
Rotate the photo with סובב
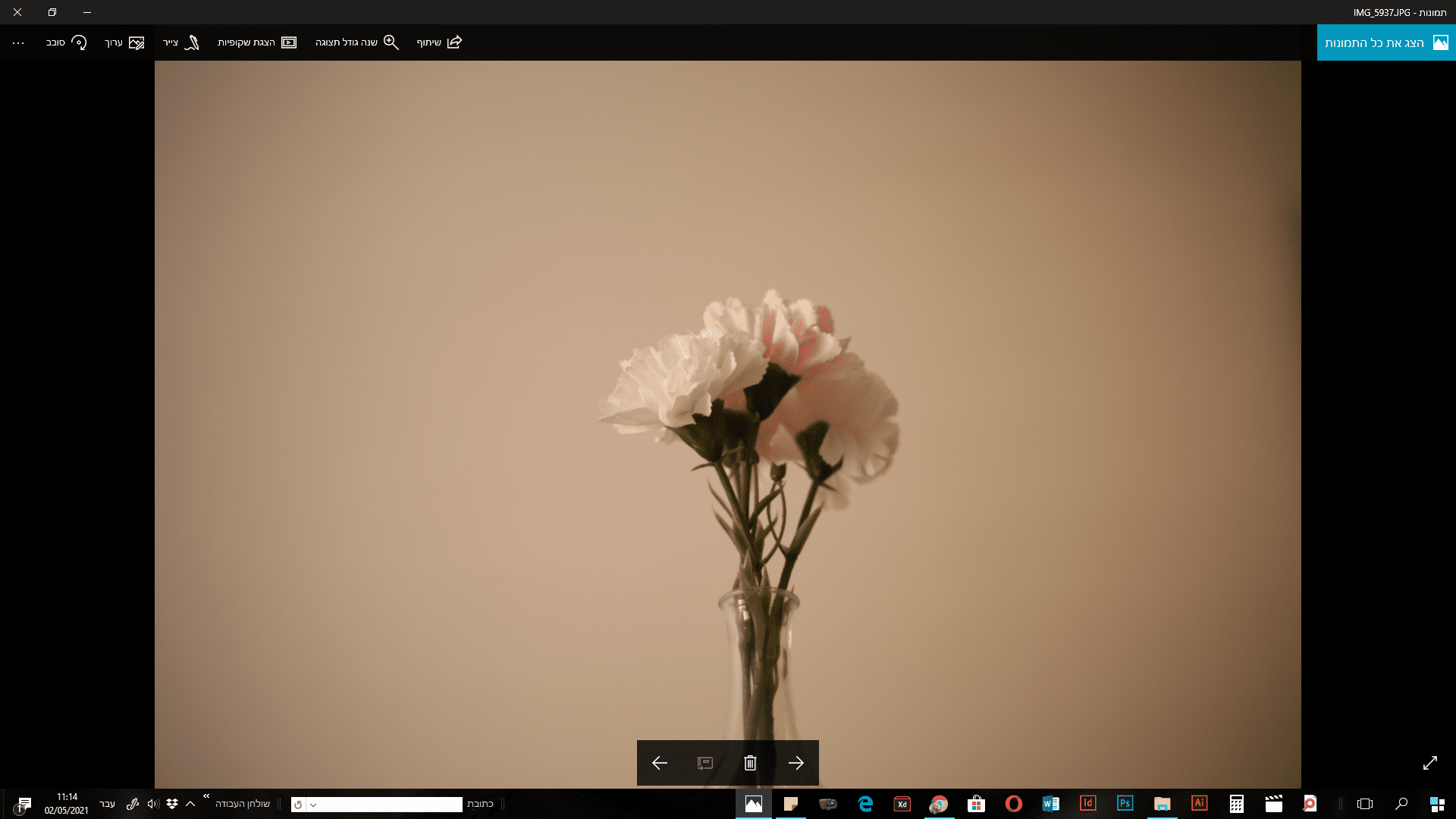(x=66, y=42)
